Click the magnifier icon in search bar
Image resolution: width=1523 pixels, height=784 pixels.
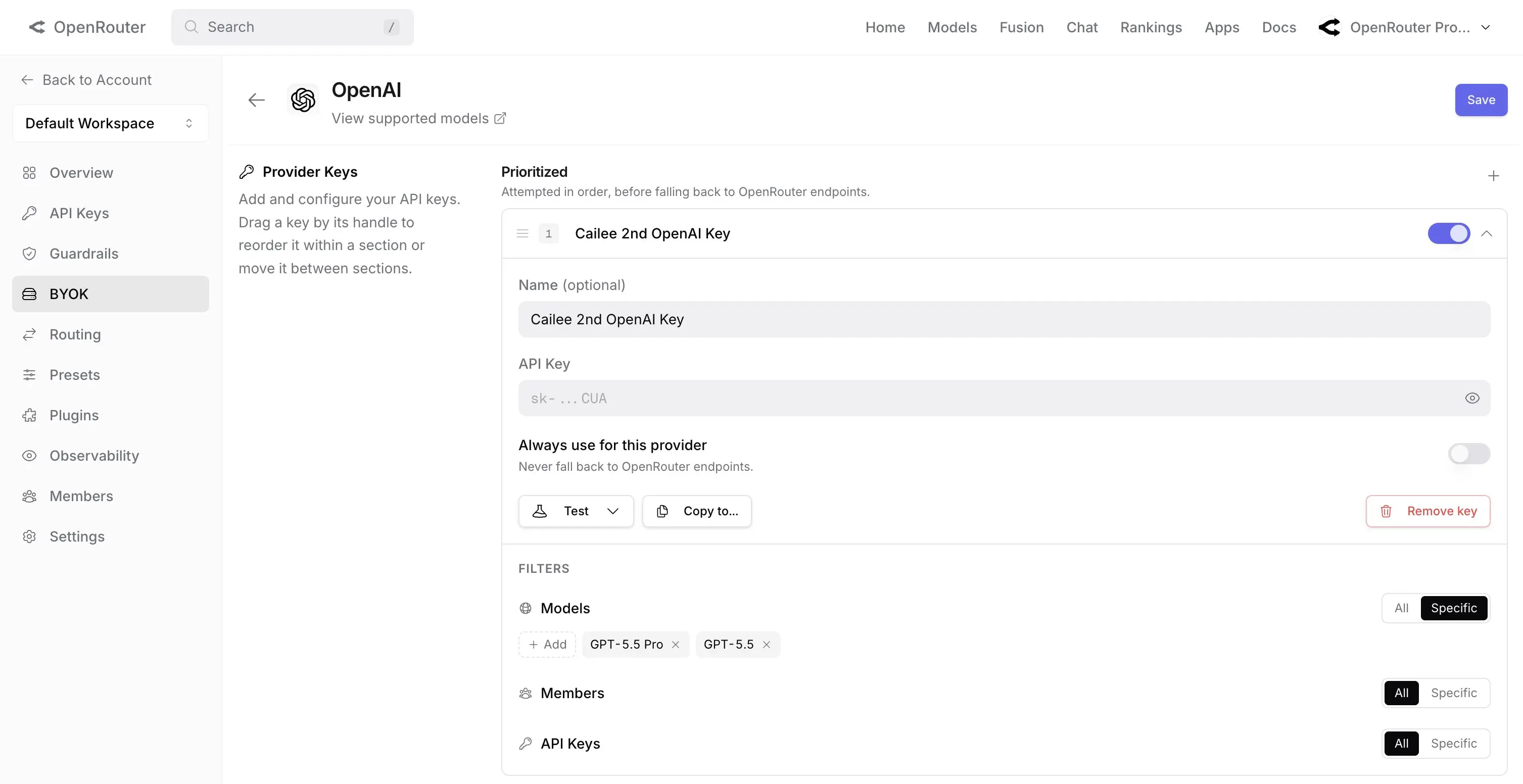[191, 27]
